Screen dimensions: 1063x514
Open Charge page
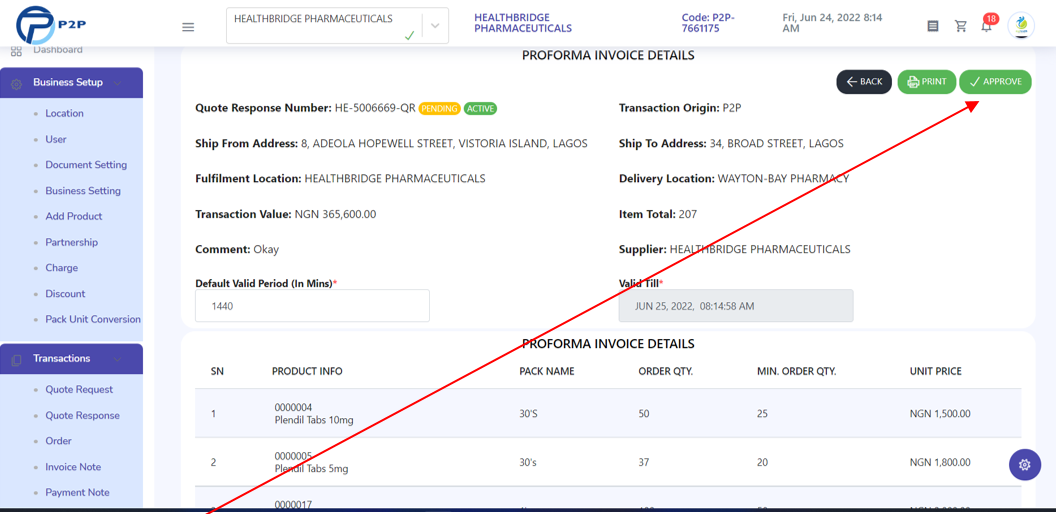[x=62, y=268]
